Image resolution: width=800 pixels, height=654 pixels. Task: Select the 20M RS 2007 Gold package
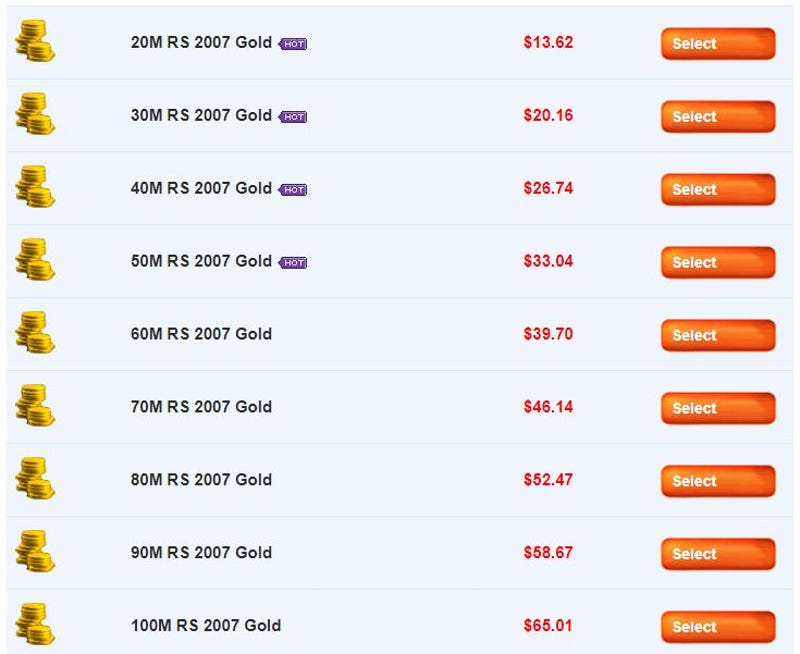click(x=718, y=44)
